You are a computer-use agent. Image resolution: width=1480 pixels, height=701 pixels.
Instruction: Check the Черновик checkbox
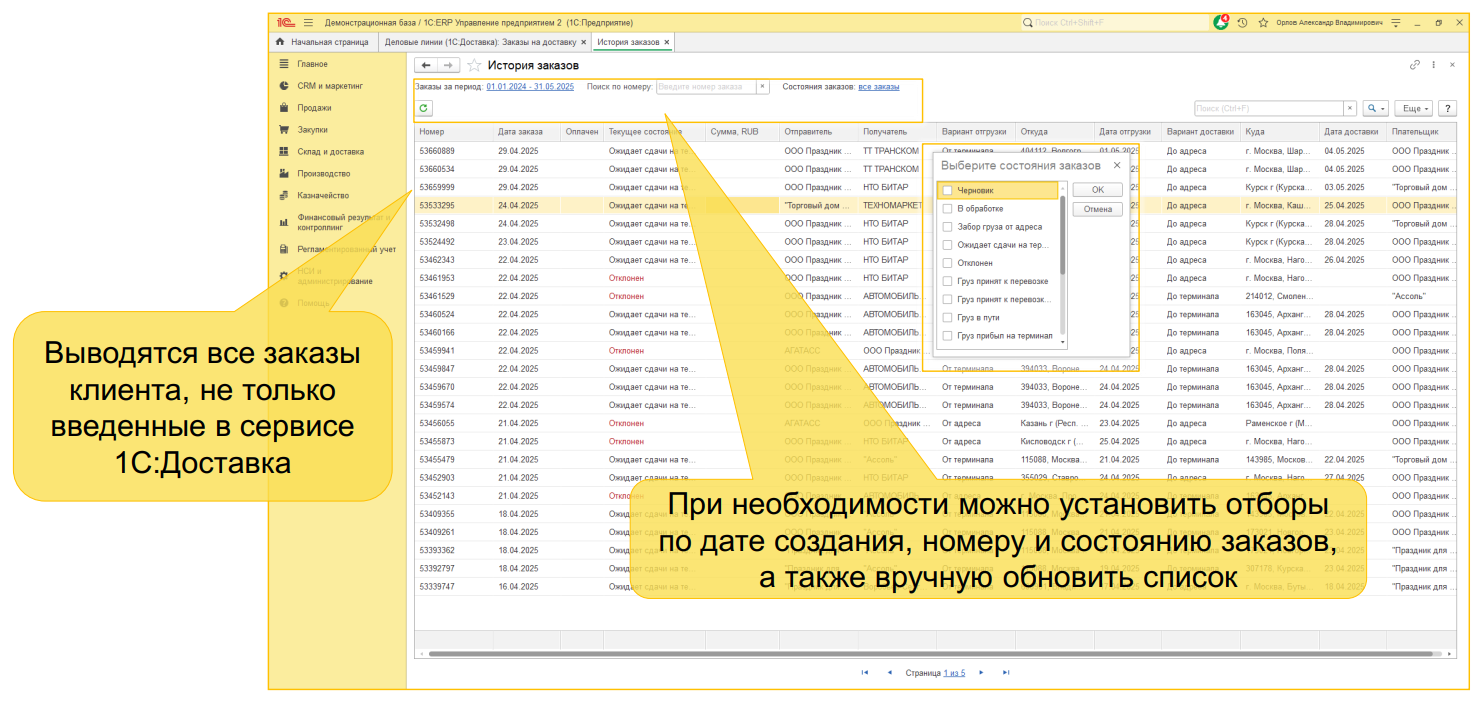tap(947, 190)
